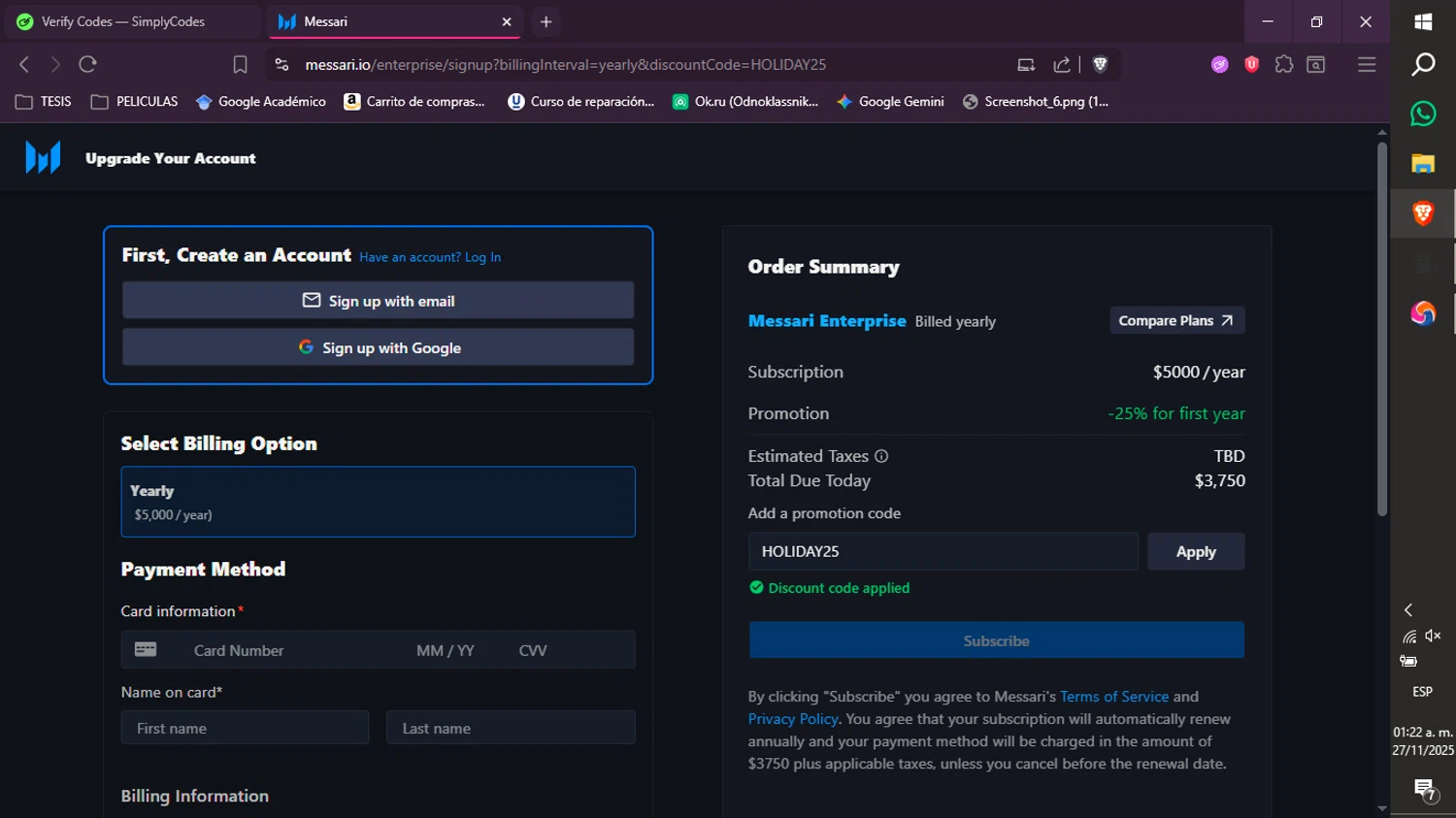Click the Subscribe button
The width and height of the screenshot is (1456, 818).
coord(996,640)
